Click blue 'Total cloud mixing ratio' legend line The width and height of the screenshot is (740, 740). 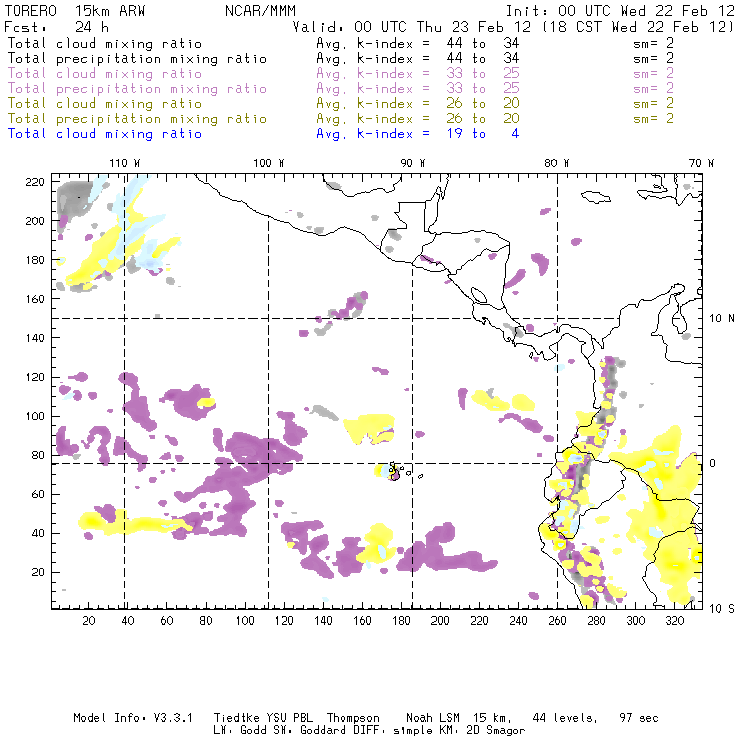[105, 134]
